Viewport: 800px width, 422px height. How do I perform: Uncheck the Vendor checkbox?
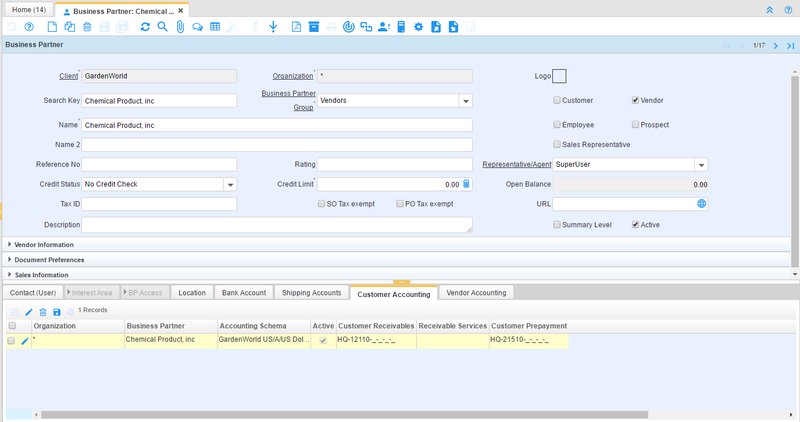[636, 100]
